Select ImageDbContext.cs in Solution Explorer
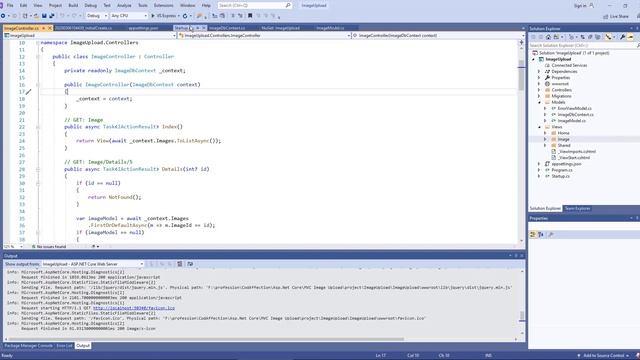The height and width of the screenshot is (360, 640). (575, 115)
